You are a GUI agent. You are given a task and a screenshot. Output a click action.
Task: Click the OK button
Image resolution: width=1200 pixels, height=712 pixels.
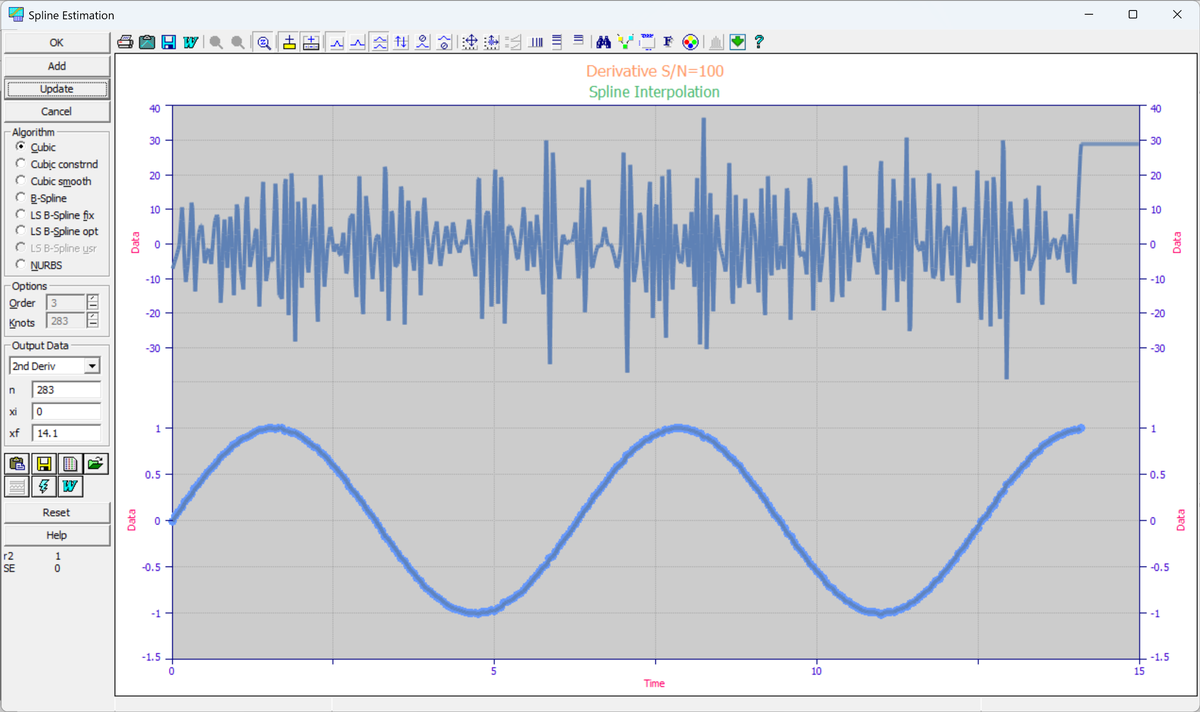(56, 43)
